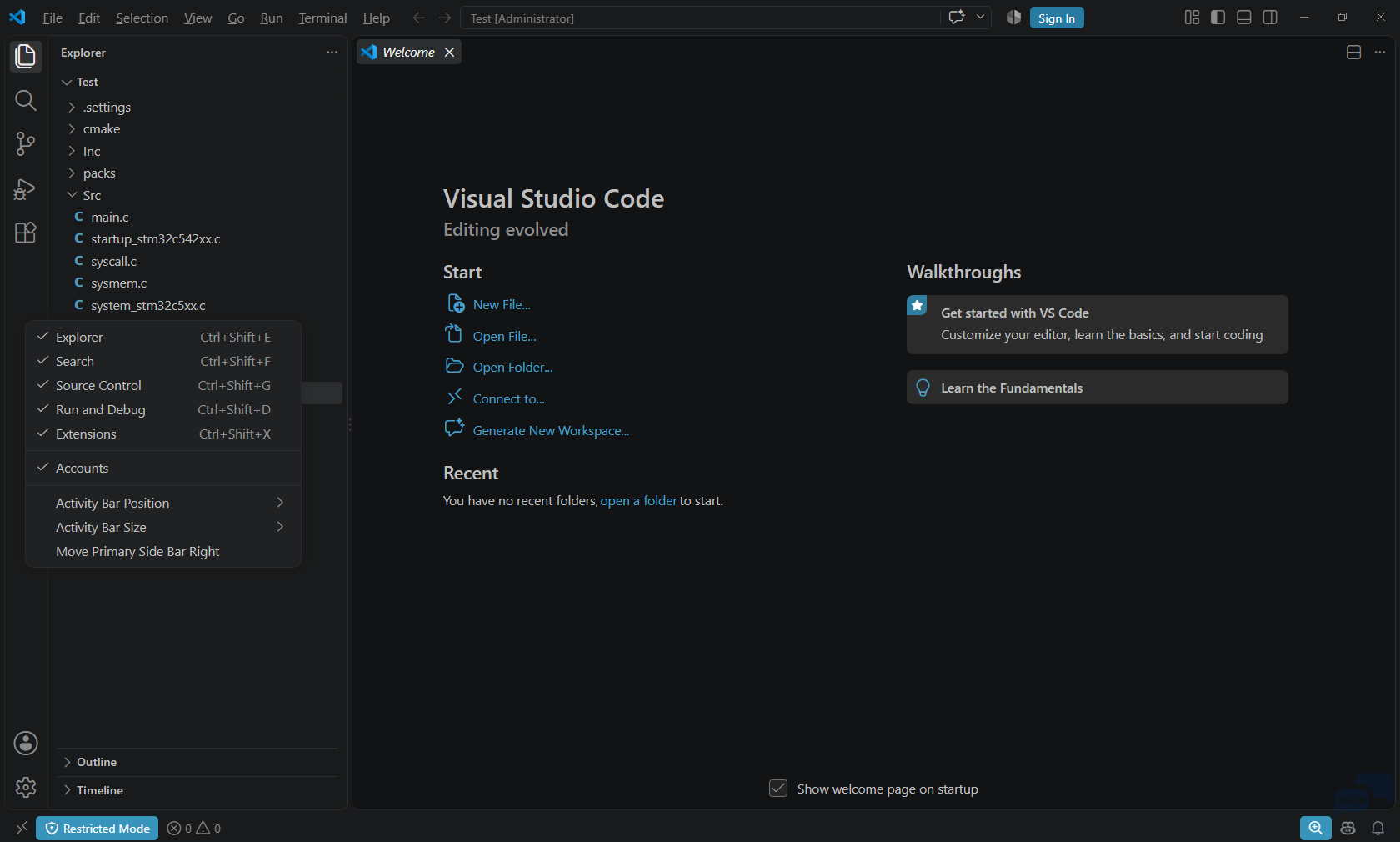The image size is (1400, 842).
Task: Open the Manage gear icon
Action: (x=26, y=787)
